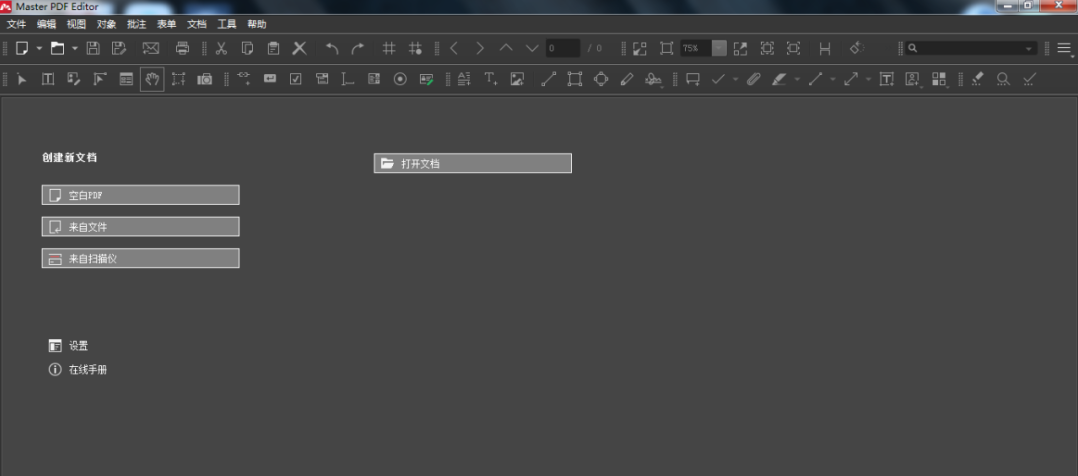Click the envelope email icon
1078x476 pixels.
click(x=151, y=48)
